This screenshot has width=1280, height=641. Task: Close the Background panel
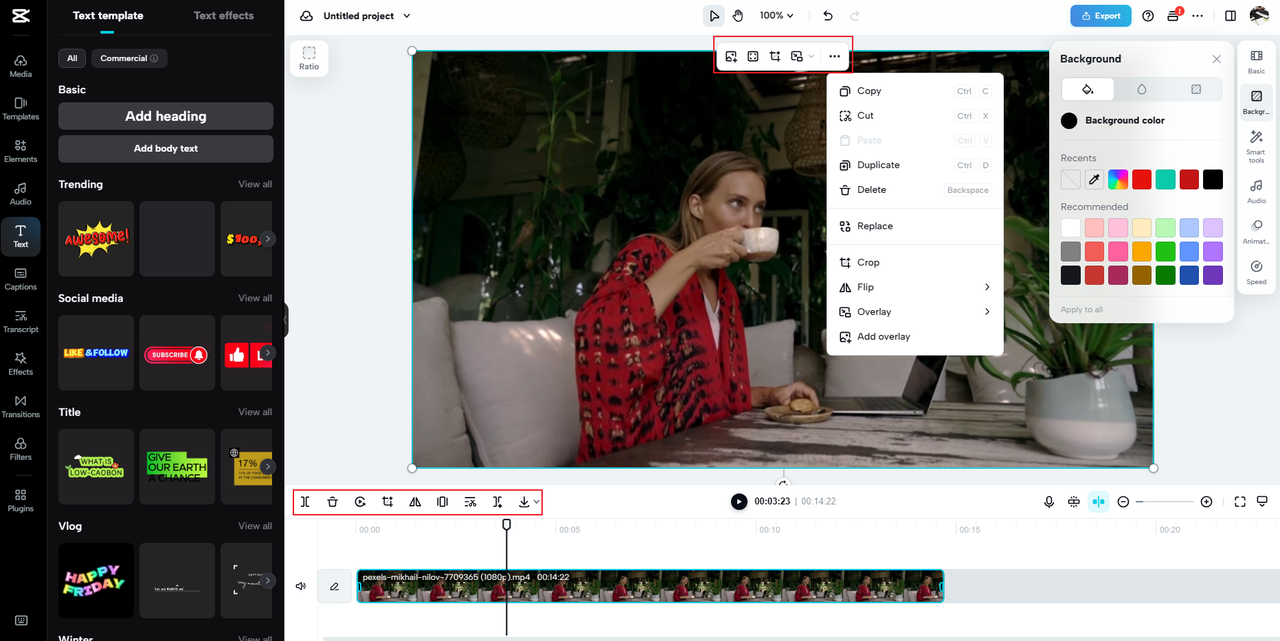(x=1216, y=59)
